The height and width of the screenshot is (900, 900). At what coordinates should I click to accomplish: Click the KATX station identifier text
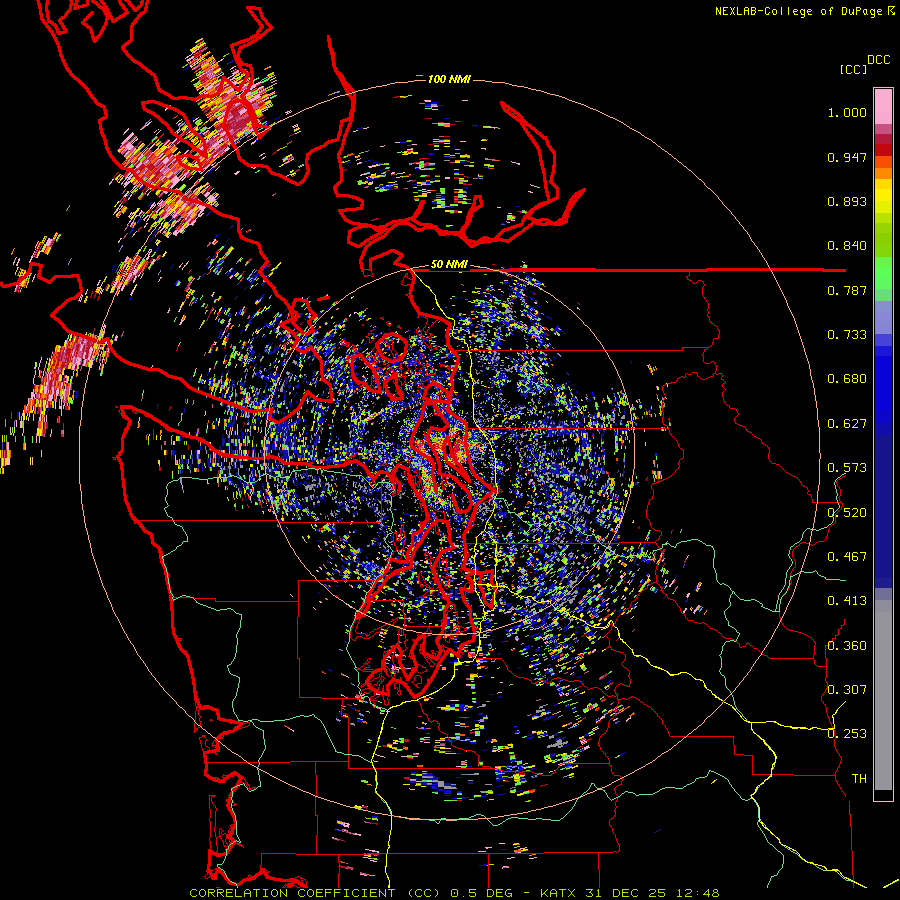(559, 893)
